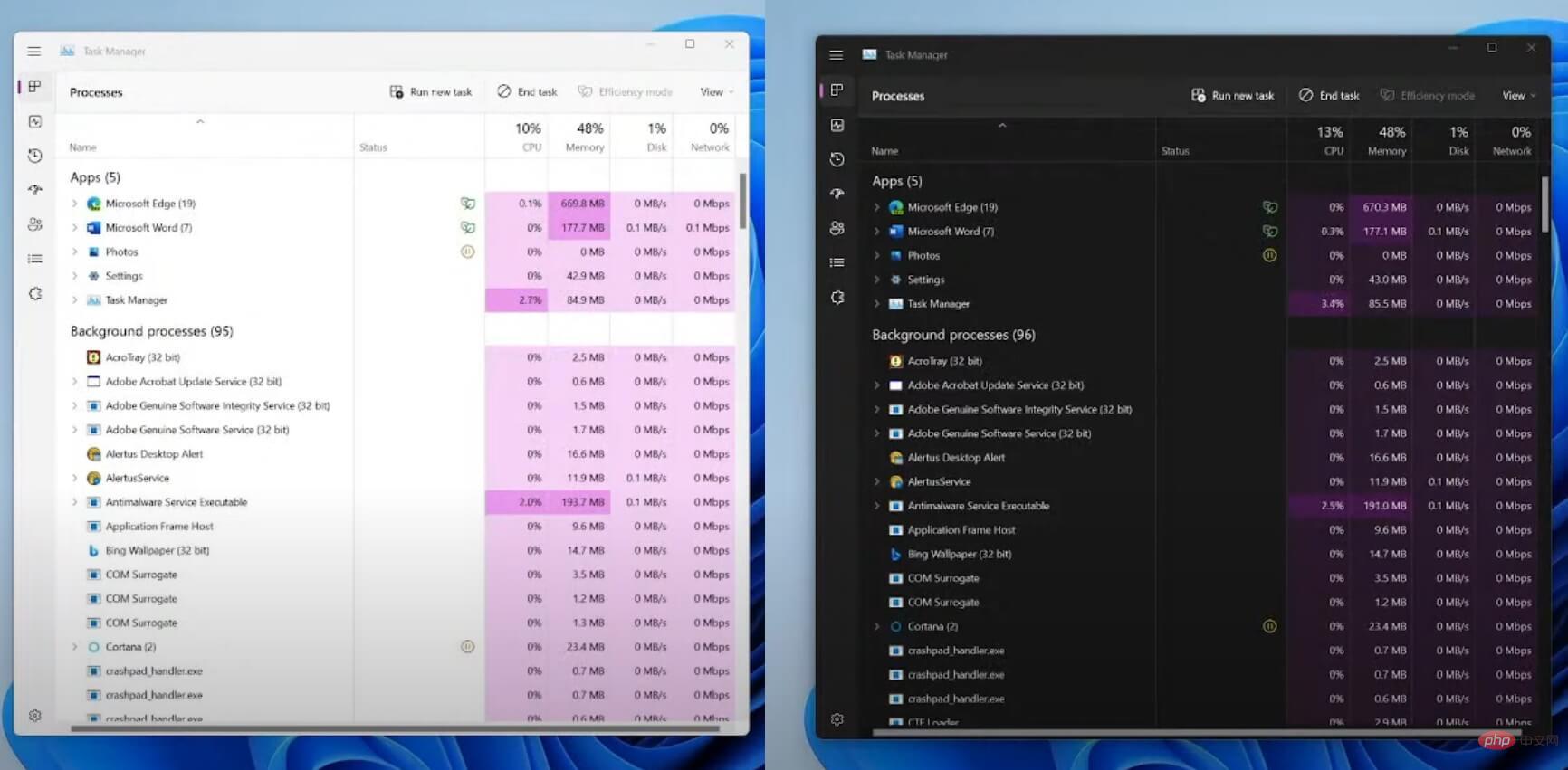This screenshot has height=770, width=1568.
Task: Click End task in light window
Action: (527, 92)
